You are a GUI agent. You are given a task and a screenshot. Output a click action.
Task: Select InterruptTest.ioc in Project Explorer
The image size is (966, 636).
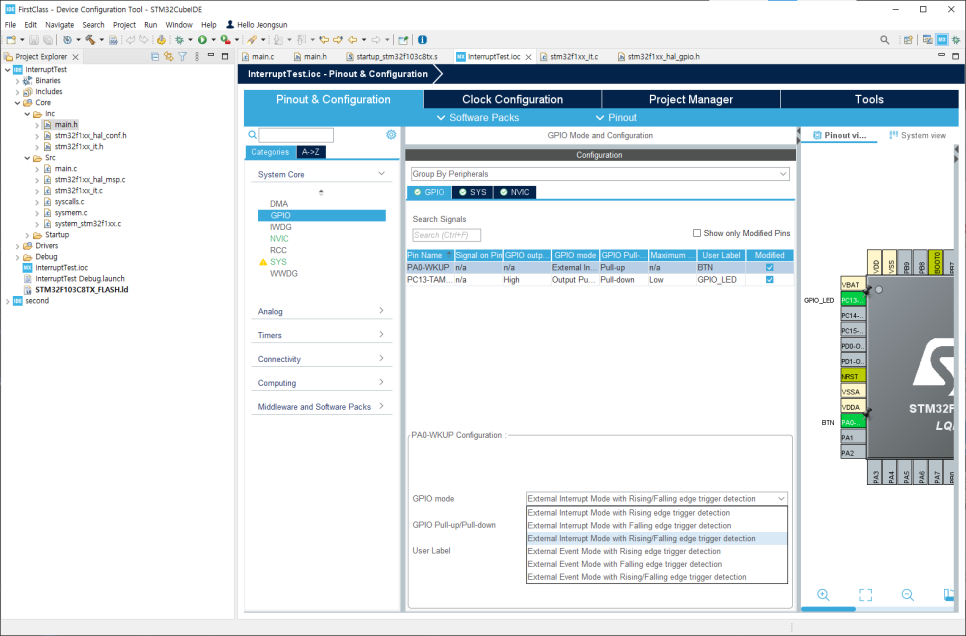tap(62, 267)
